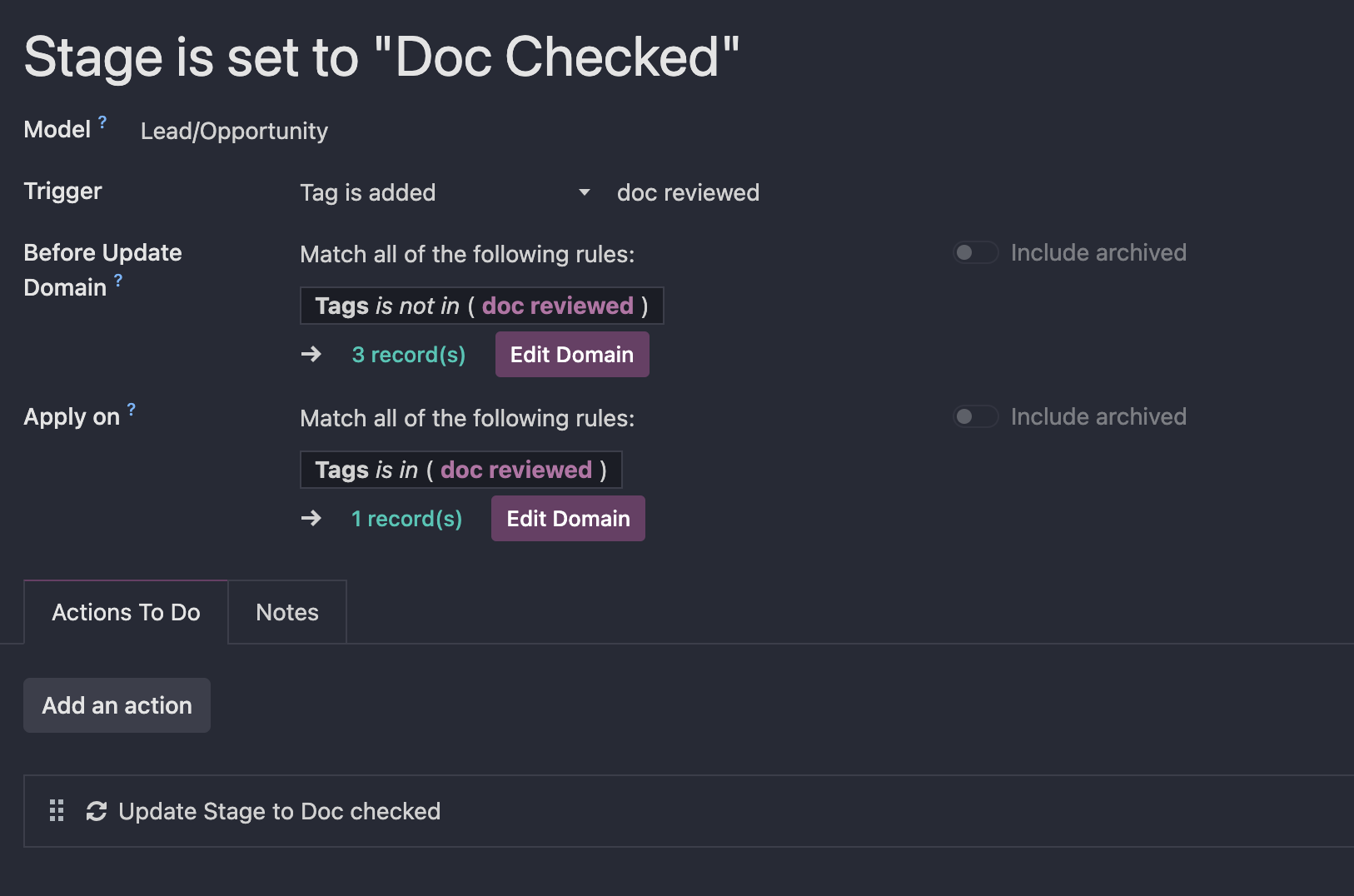Image resolution: width=1354 pixels, height=896 pixels.
Task: Click the help icon next to Model
Action: click(102, 122)
